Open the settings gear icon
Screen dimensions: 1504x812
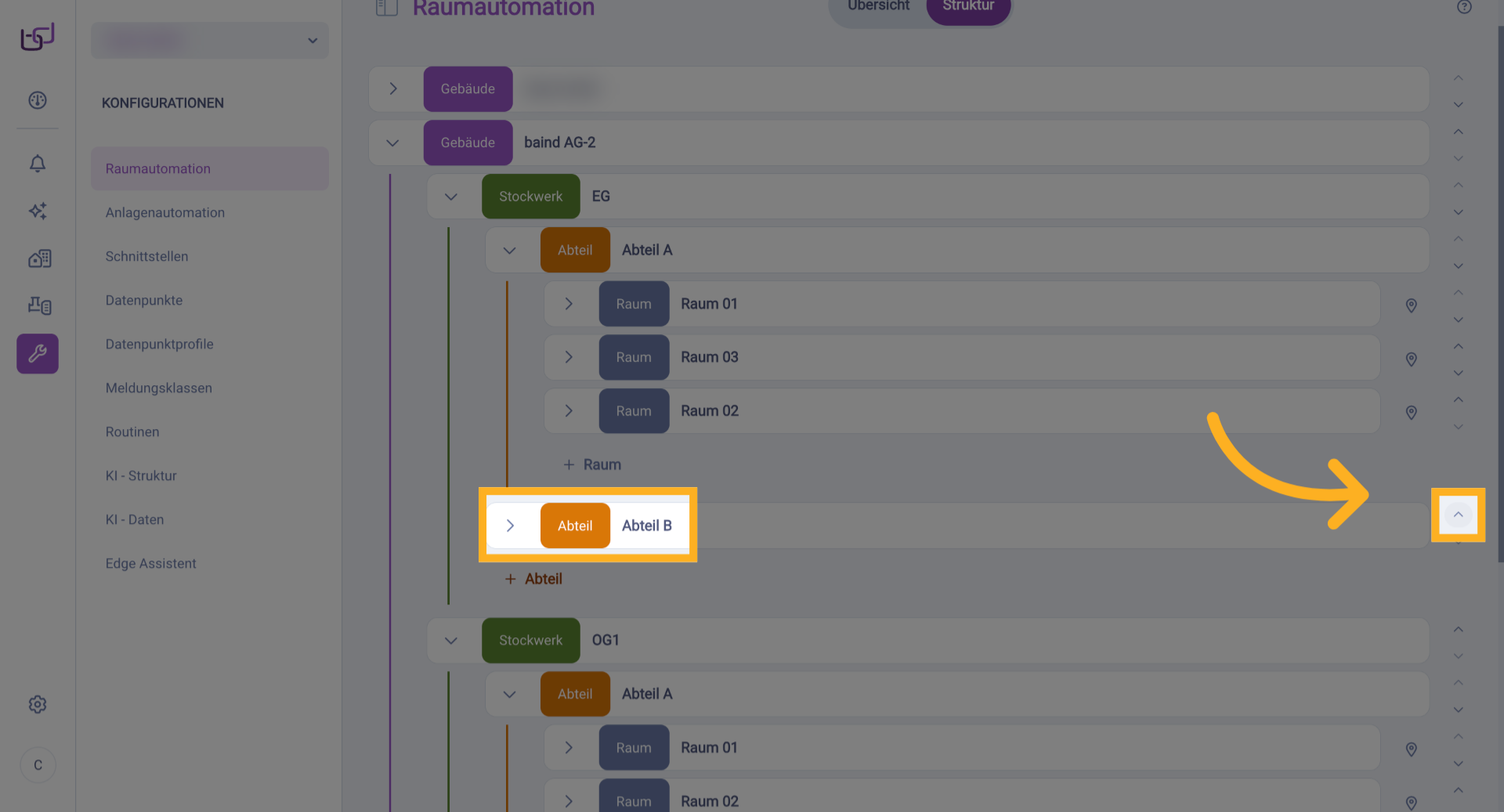(x=38, y=705)
